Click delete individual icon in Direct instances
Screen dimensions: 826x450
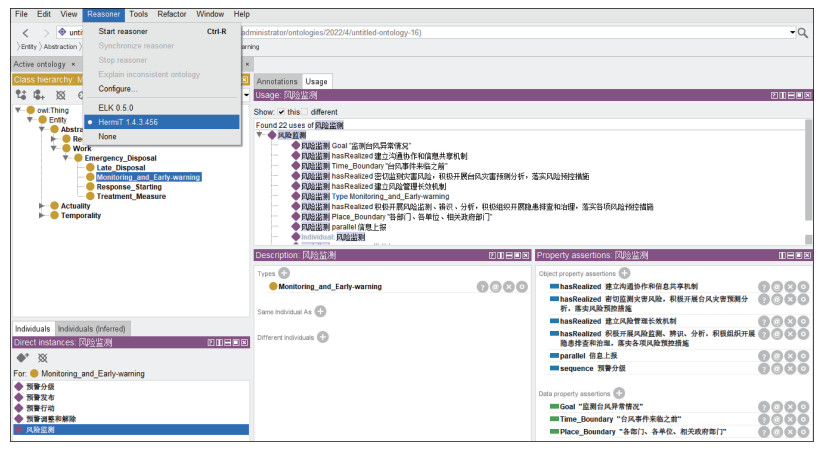[x=42, y=357]
